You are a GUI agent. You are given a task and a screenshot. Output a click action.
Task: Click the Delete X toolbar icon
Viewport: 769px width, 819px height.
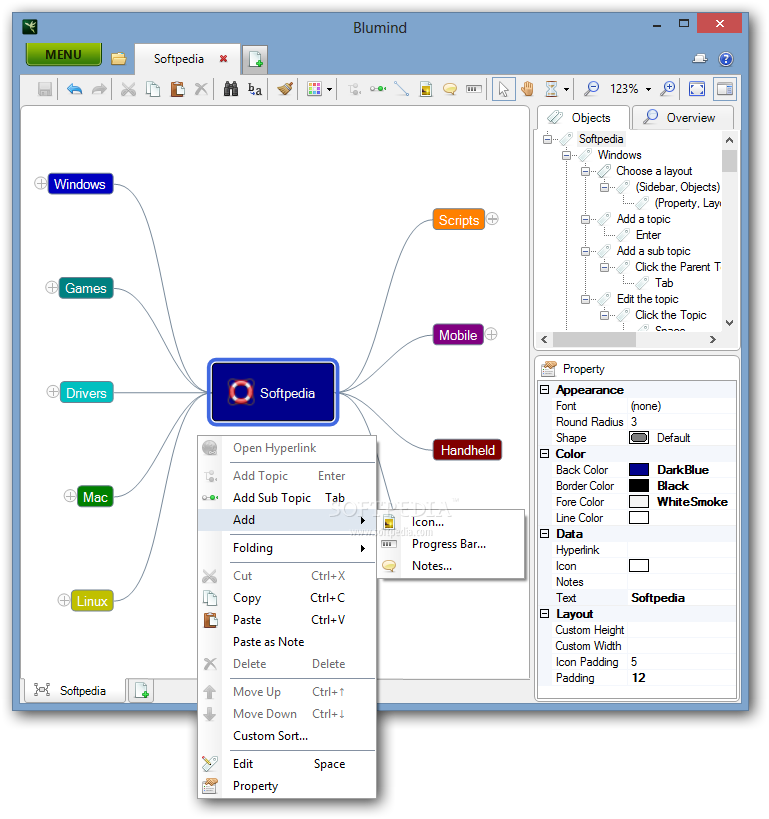tap(201, 89)
